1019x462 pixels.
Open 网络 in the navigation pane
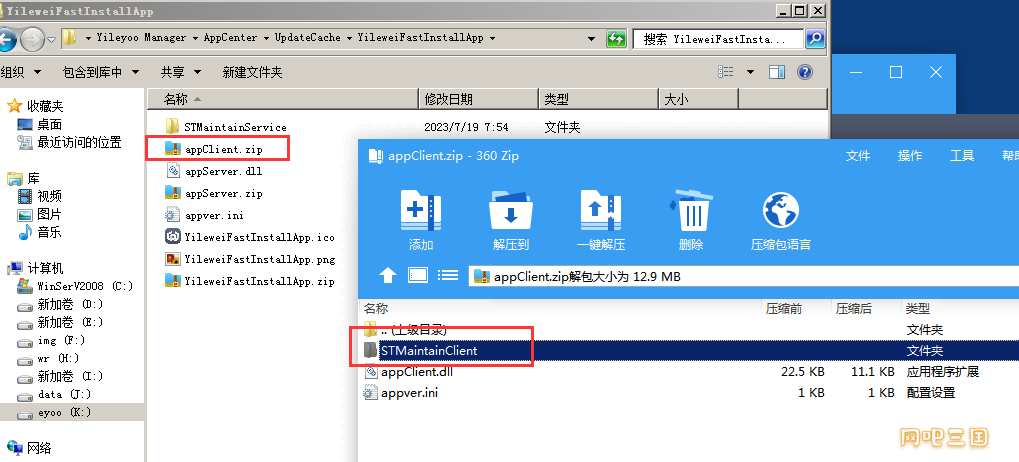29,447
